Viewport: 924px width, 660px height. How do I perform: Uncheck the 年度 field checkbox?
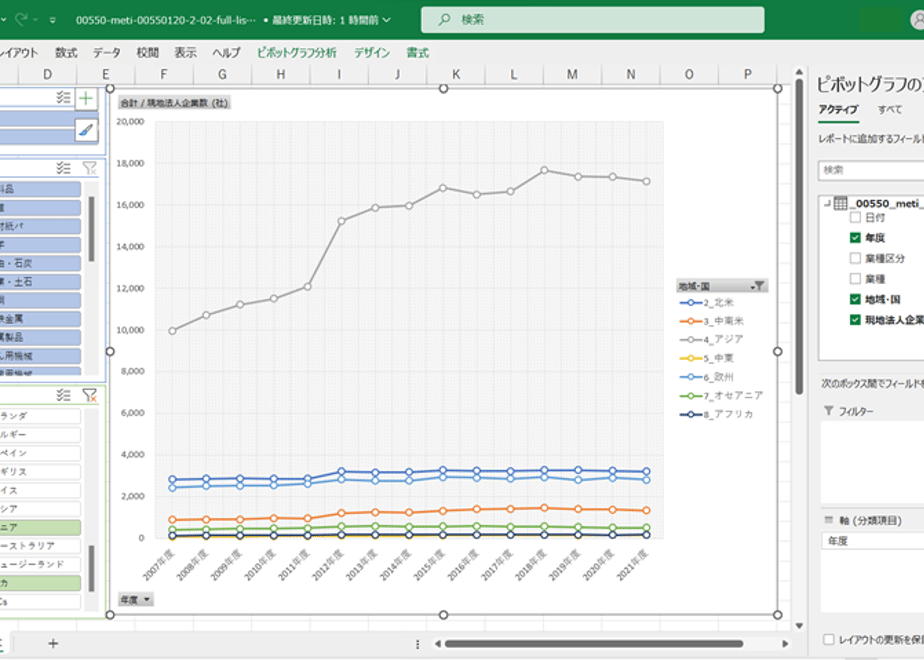855,237
